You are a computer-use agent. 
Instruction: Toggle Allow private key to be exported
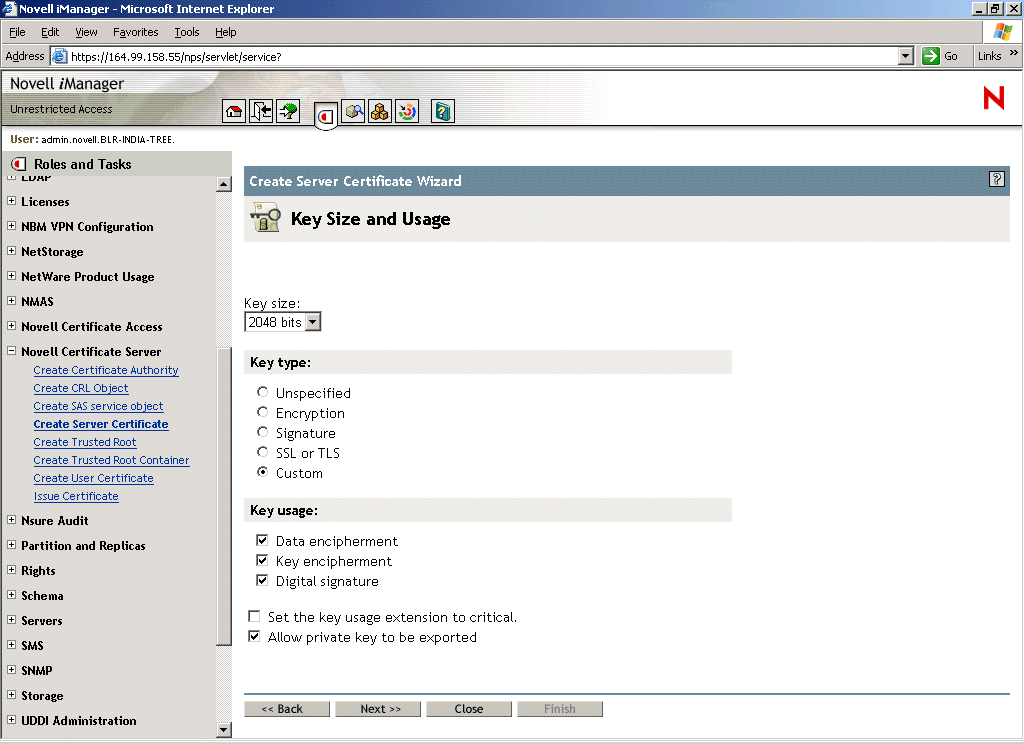pos(254,636)
